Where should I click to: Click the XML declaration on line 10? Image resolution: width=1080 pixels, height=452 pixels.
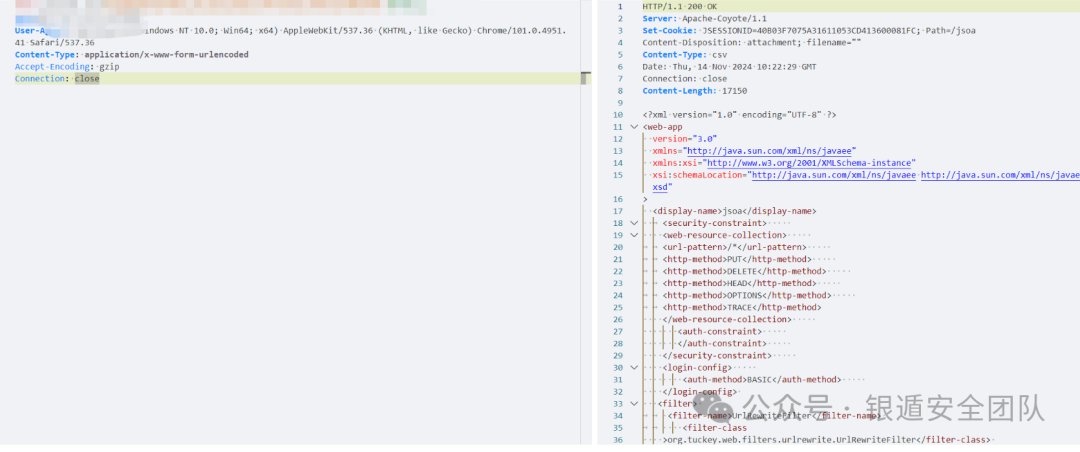pos(741,115)
